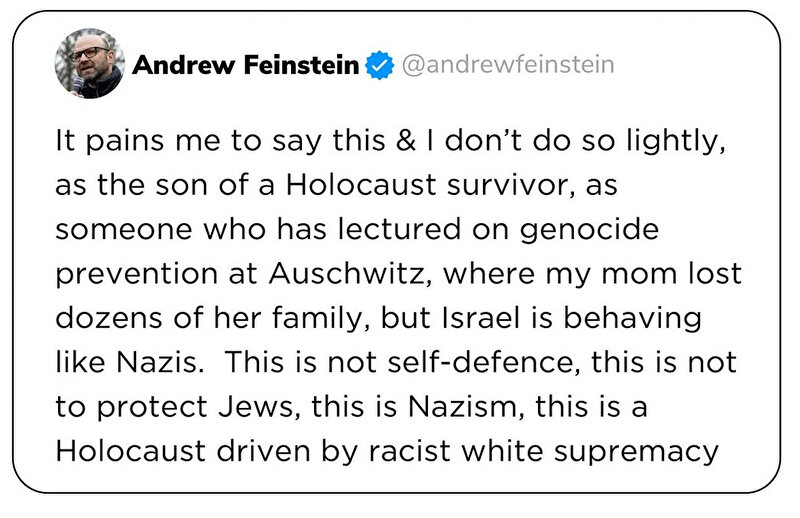Click the blue verified checkmark badge
Image resolution: width=800 pixels, height=518 pixels.
[379, 65]
